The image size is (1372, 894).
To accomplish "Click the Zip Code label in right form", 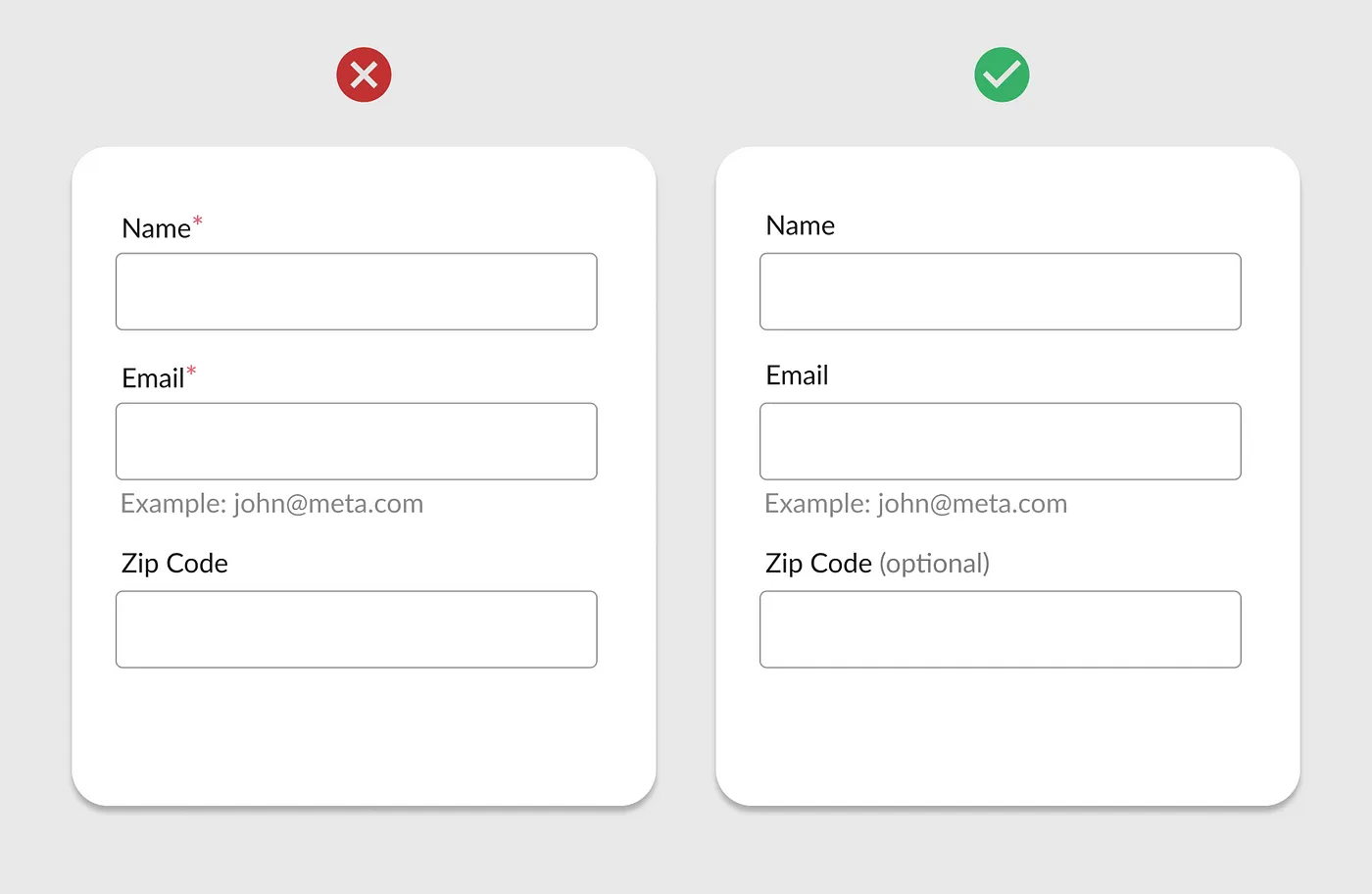I will (818, 564).
